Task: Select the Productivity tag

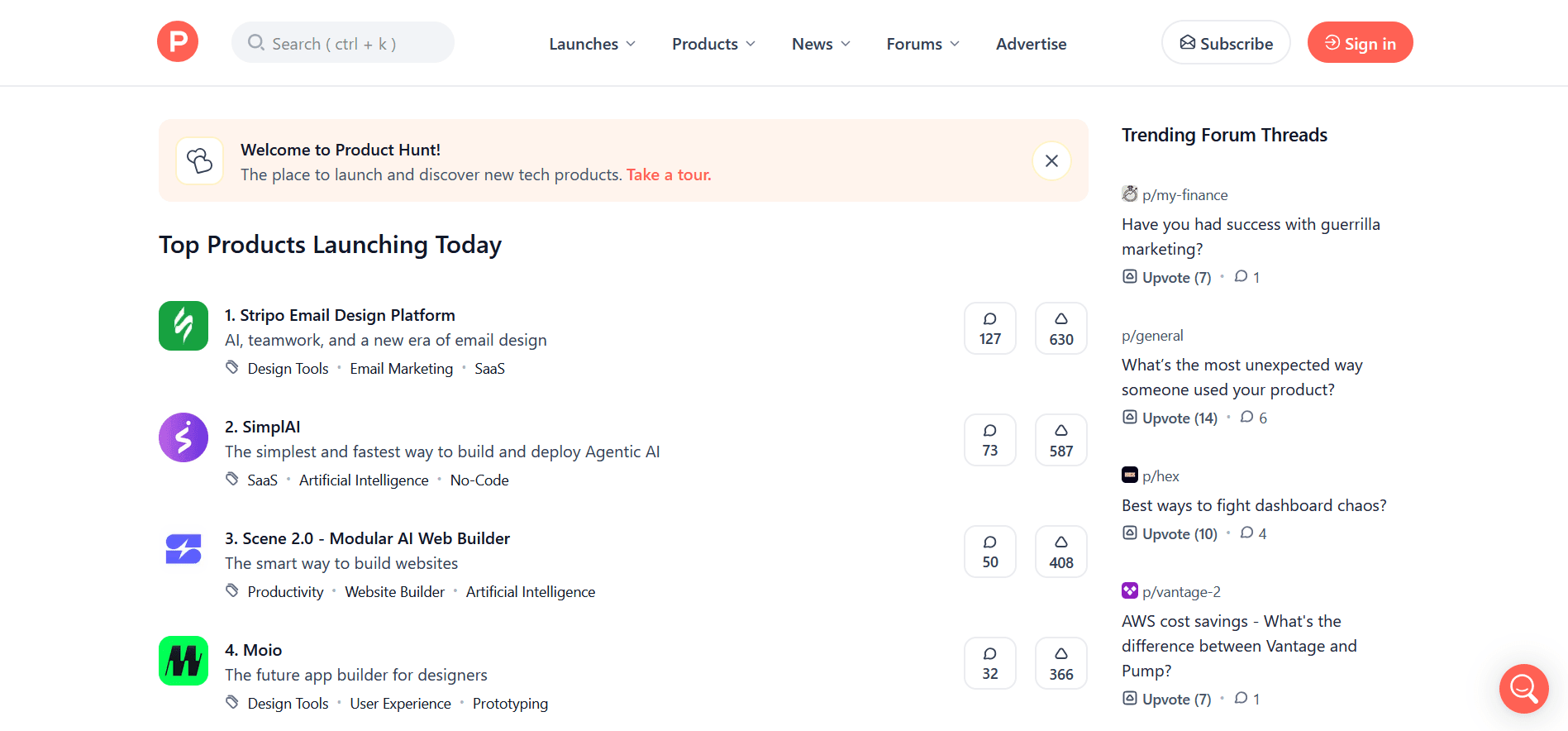Action: pos(285,592)
